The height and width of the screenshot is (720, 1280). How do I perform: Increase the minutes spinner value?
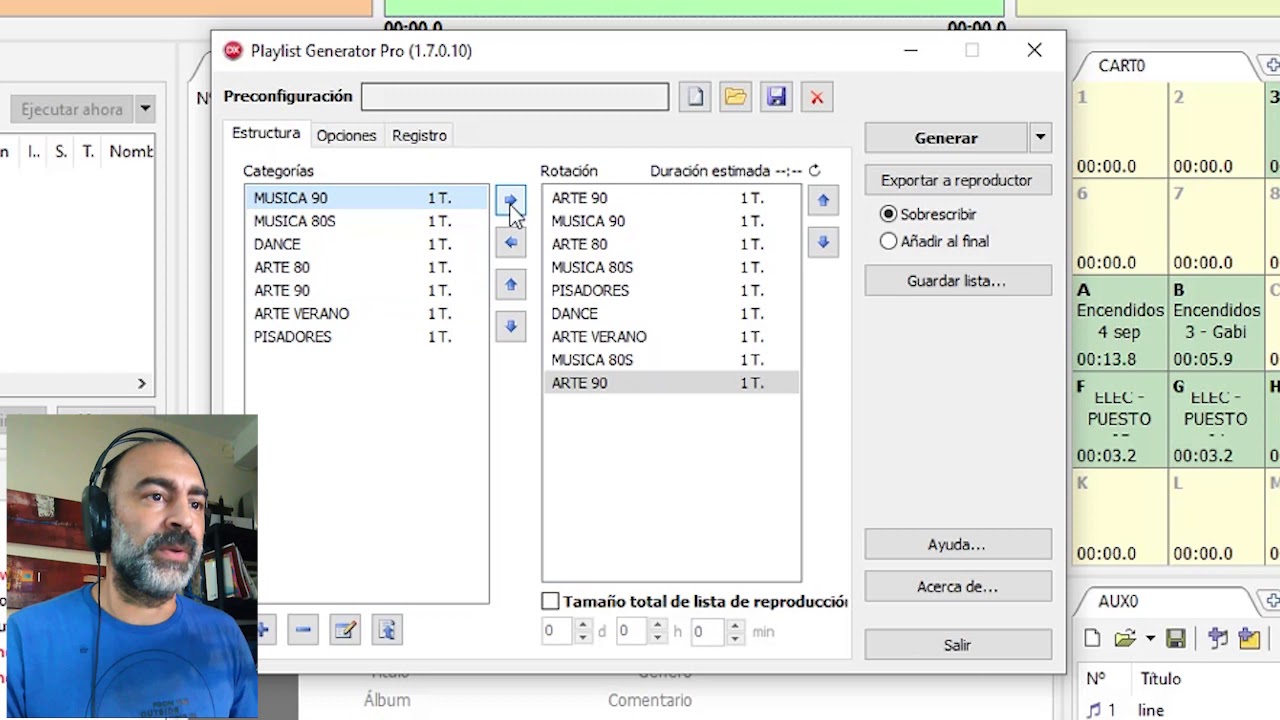(735, 625)
